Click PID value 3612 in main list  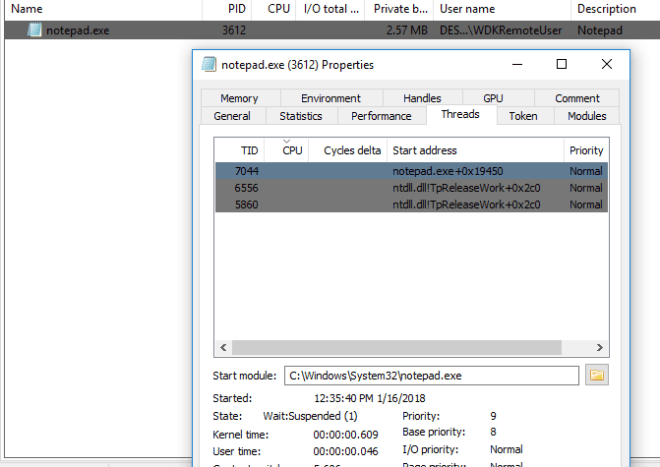click(234, 30)
